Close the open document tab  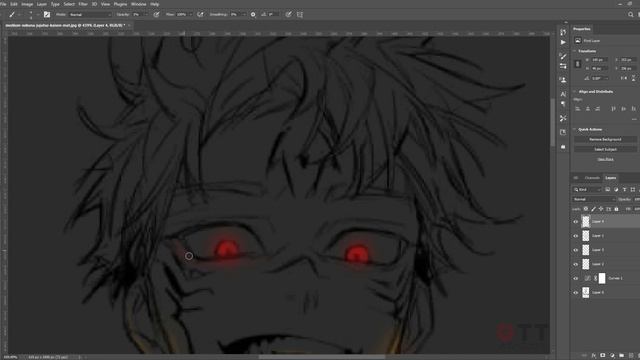point(129,25)
